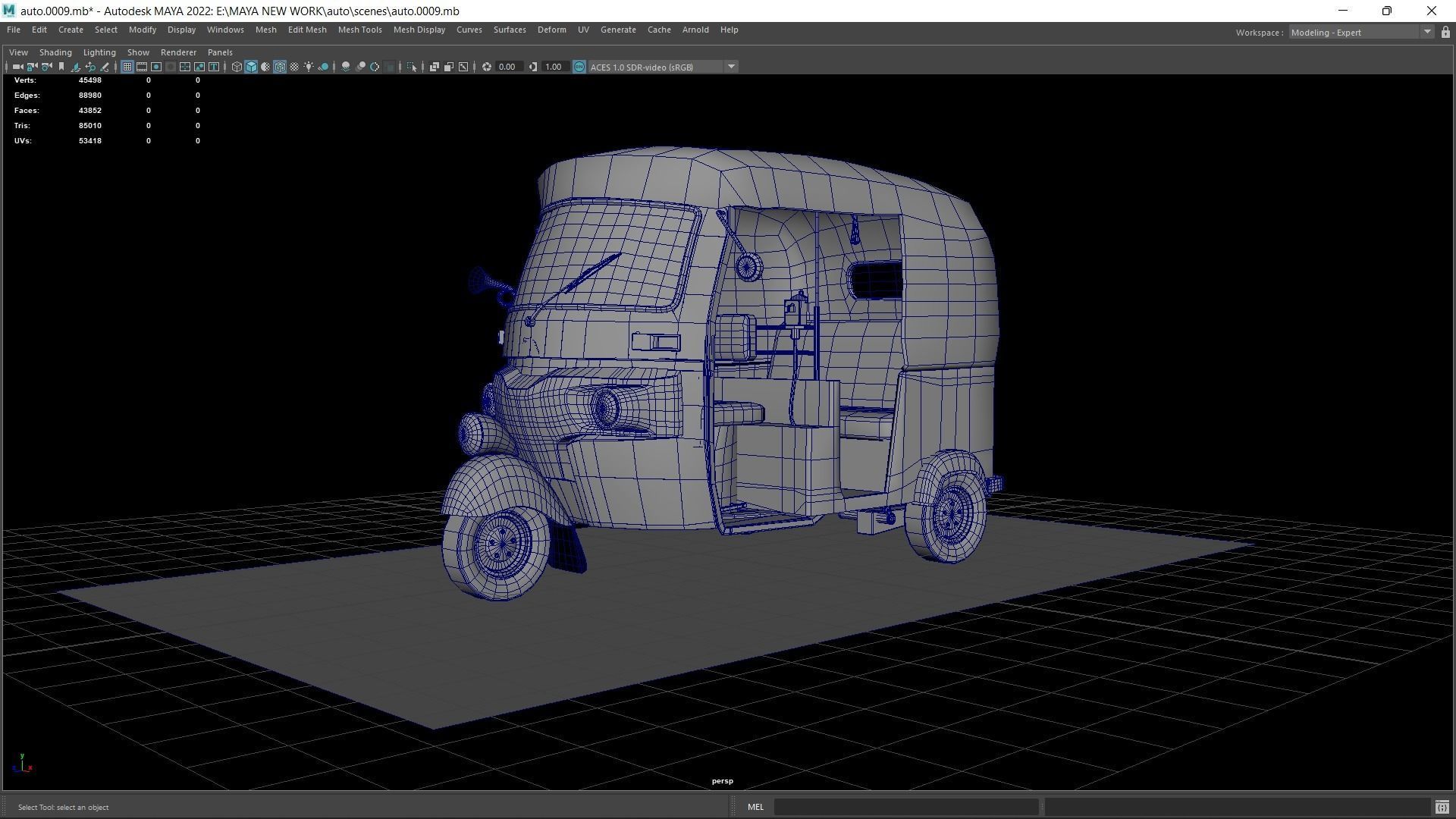Click the Motion Blur icon
Image resolution: width=1456 pixels, height=819 pixels.
pos(360,67)
